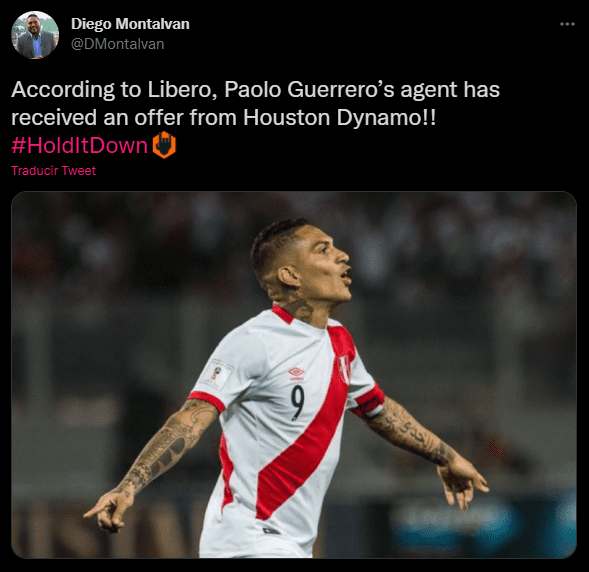Click the player's pointing right hand
The height and width of the screenshot is (572, 589).
point(107,512)
